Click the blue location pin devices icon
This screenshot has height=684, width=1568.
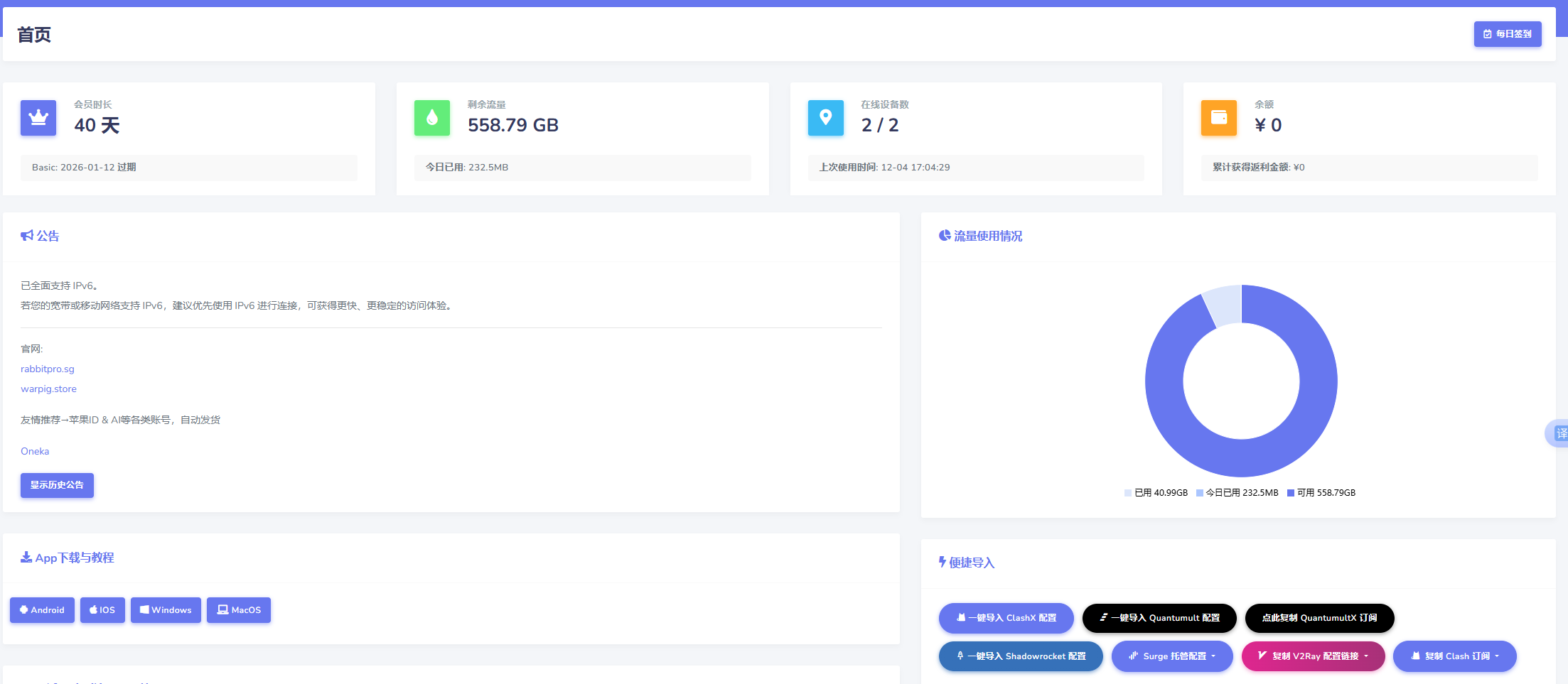(x=825, y=118)
